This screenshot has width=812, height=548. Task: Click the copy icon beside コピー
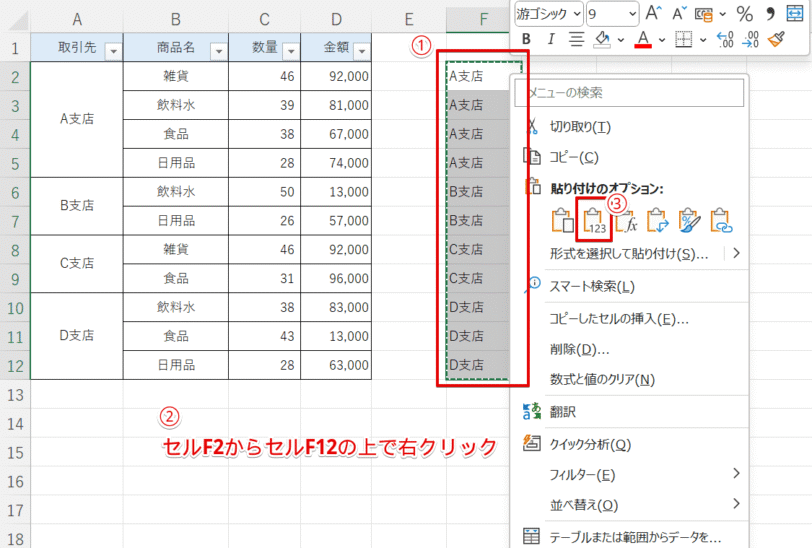point(532,156)
